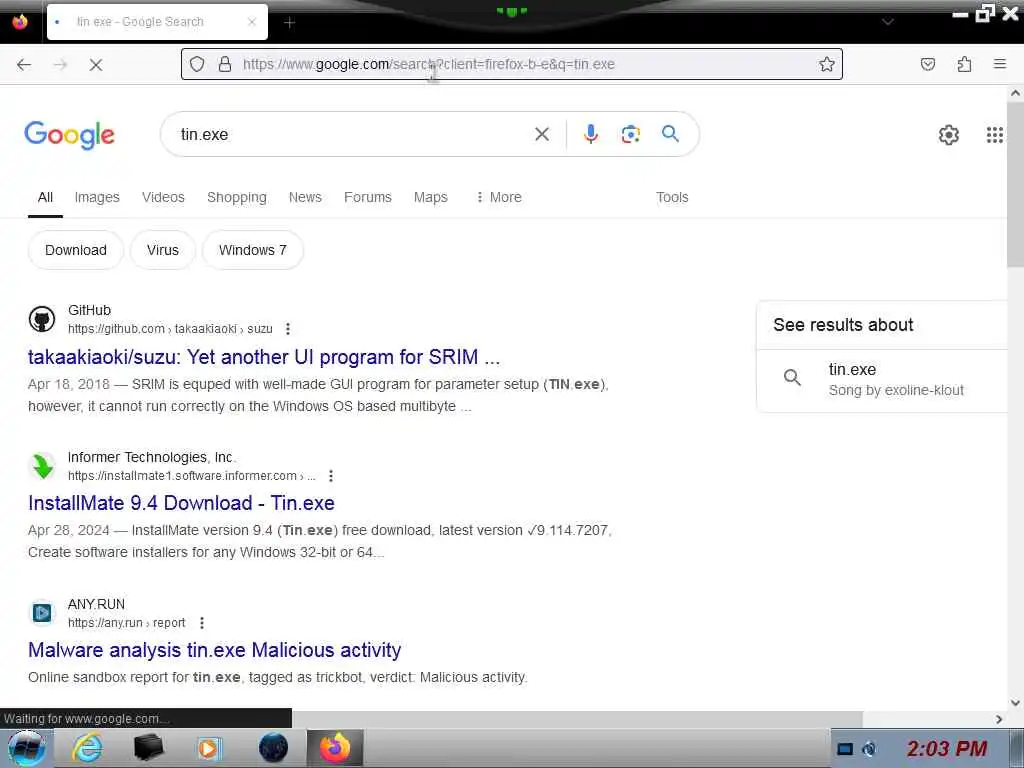
Task: Click the GitHub favicon in first result
Action: point(42,319)
